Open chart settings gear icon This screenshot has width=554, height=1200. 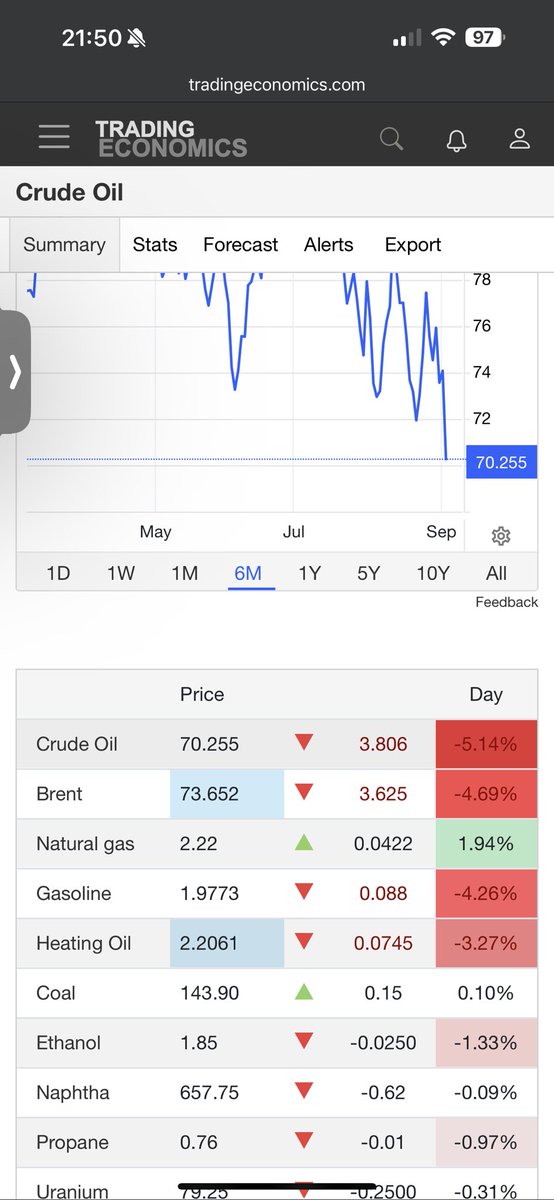pyautogui.click(x=501, y=536)
